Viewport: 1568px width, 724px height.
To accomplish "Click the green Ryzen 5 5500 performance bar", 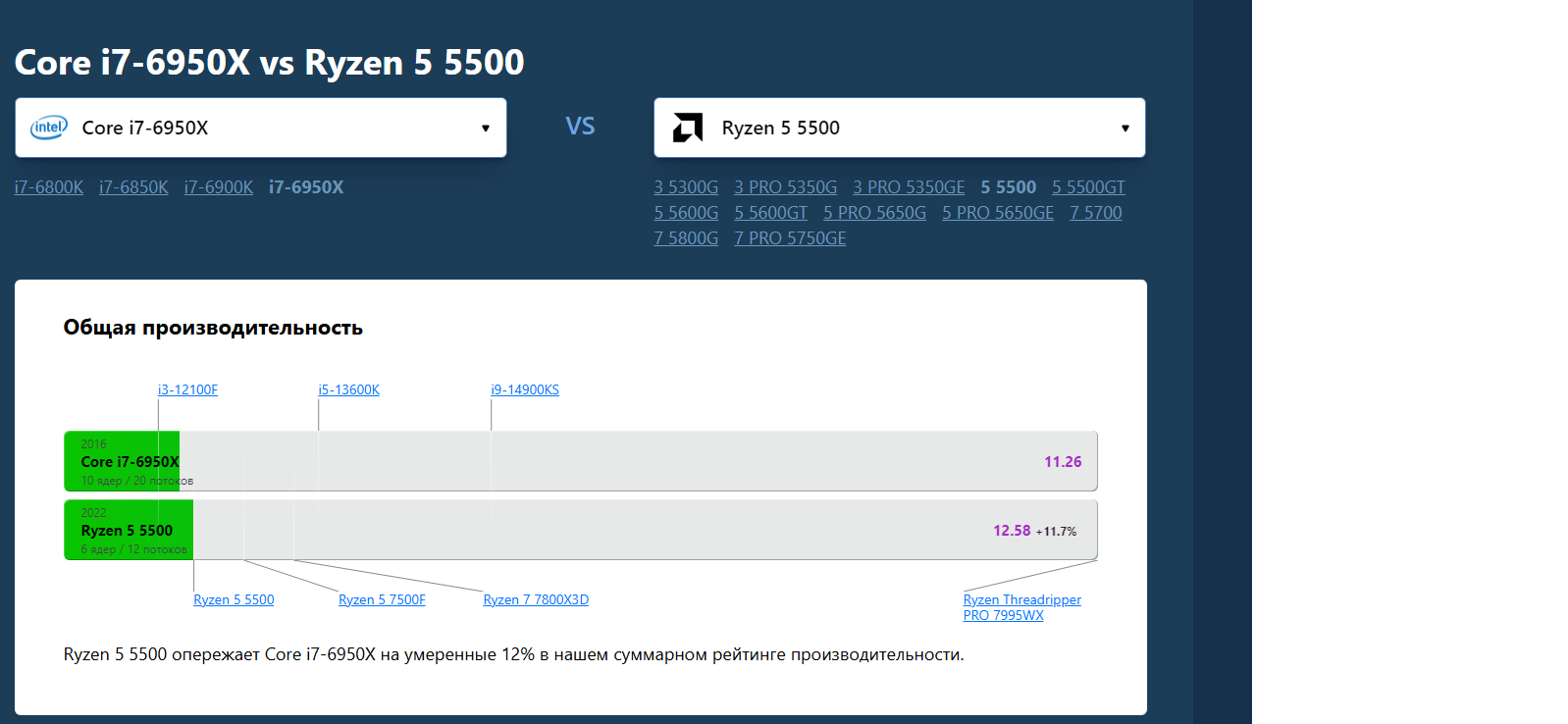I will pyautogui.click(x=129, y=530).
